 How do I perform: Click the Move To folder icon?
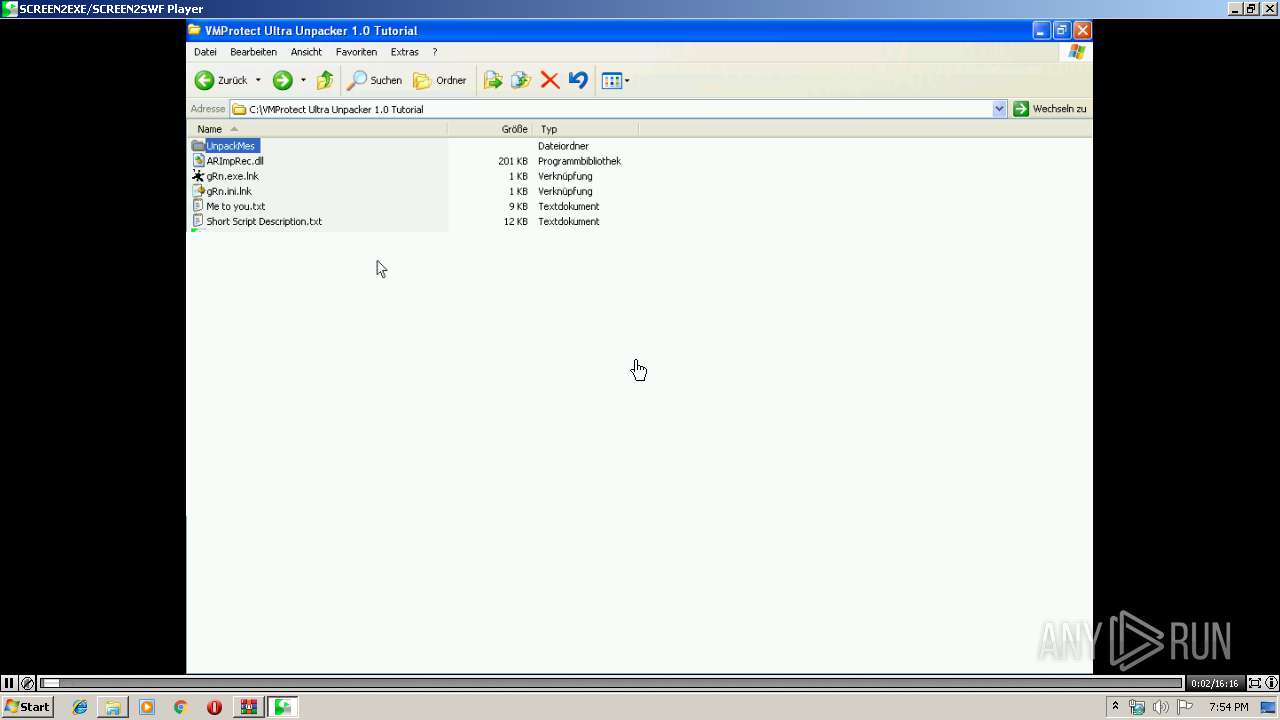coord(493,80)
